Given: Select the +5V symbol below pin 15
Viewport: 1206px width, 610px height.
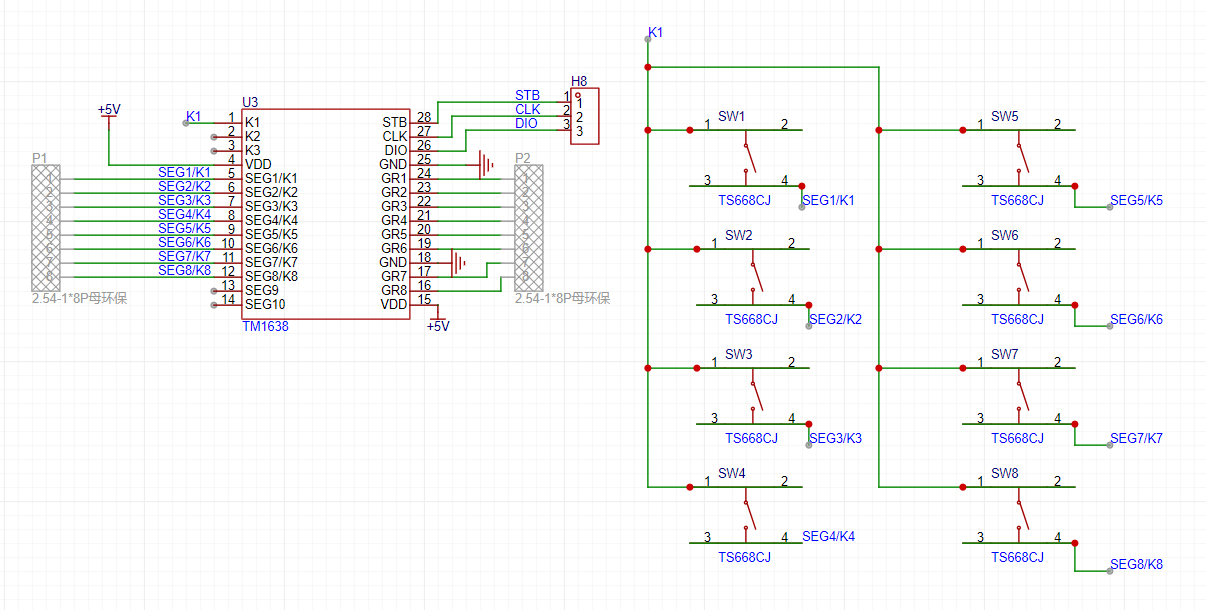Looking at the screenshot, I should [x=437, y=325].
